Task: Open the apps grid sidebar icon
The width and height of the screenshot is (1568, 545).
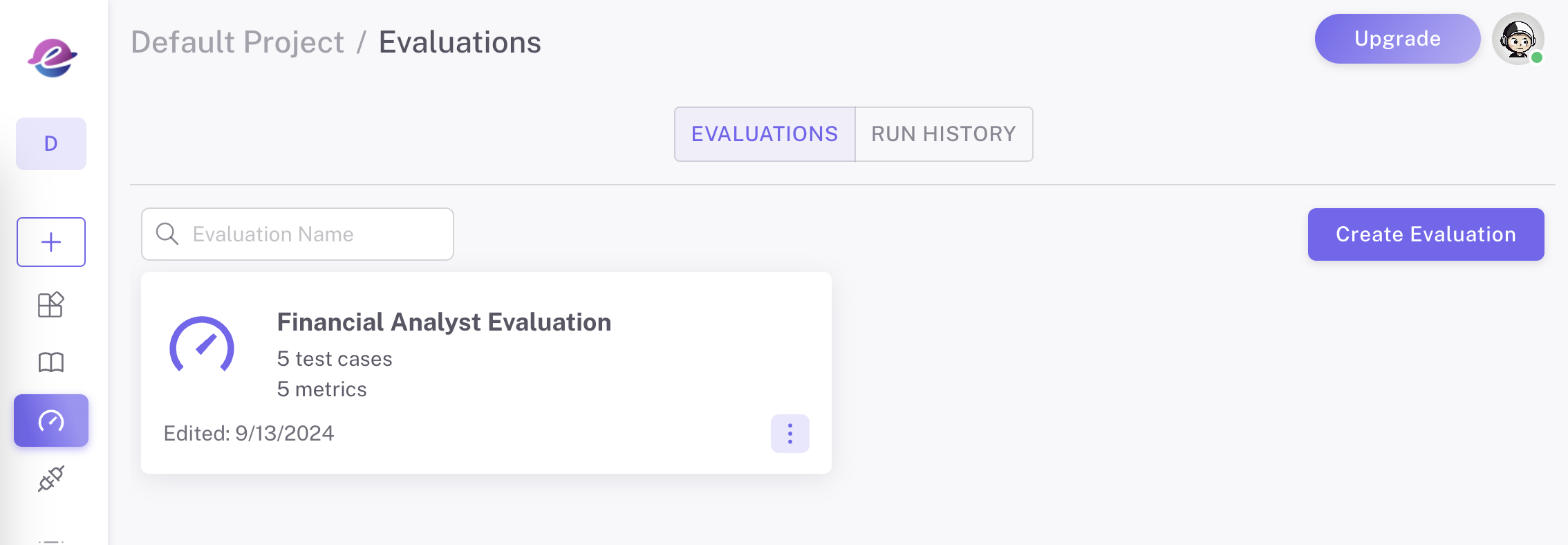Action: coord(51,304)
